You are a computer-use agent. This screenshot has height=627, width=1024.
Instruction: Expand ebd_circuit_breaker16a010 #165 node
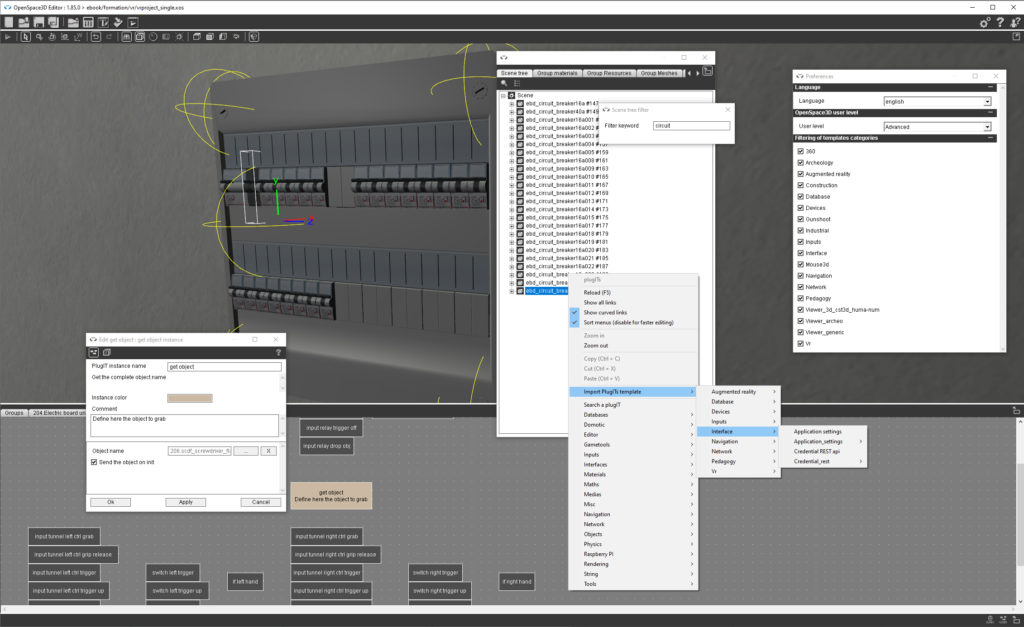pyautogui.click(x=512, y=177)
